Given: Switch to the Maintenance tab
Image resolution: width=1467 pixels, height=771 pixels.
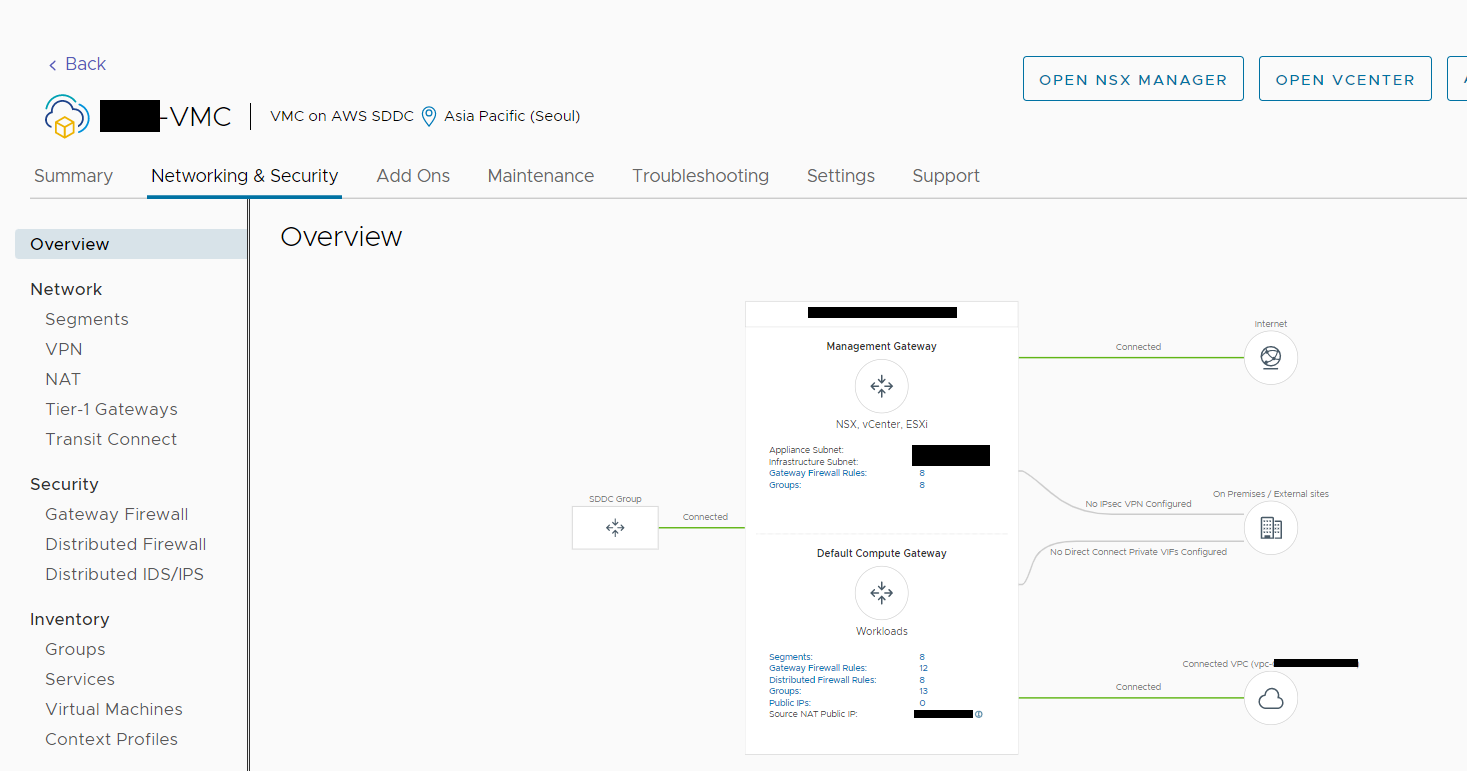Looking at the screenshot, I should coord(541,176).
